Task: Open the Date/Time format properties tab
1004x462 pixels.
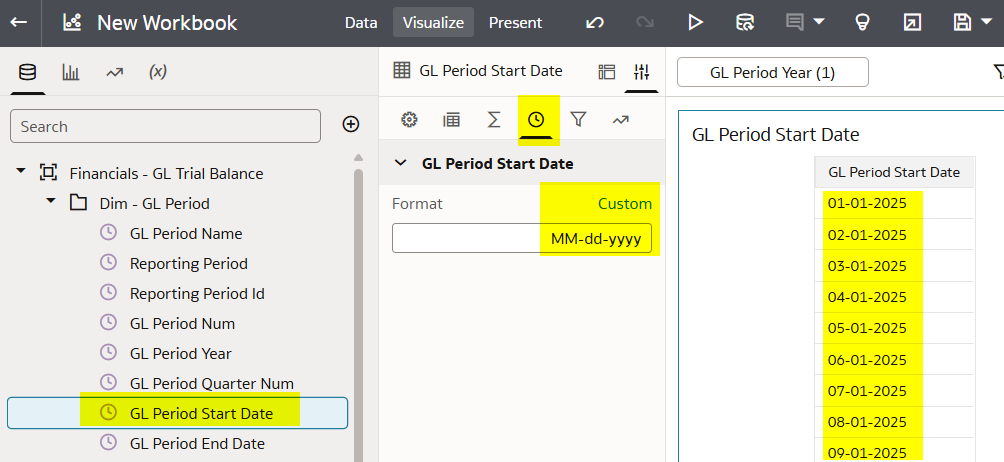Action: [x=536, y=119]
